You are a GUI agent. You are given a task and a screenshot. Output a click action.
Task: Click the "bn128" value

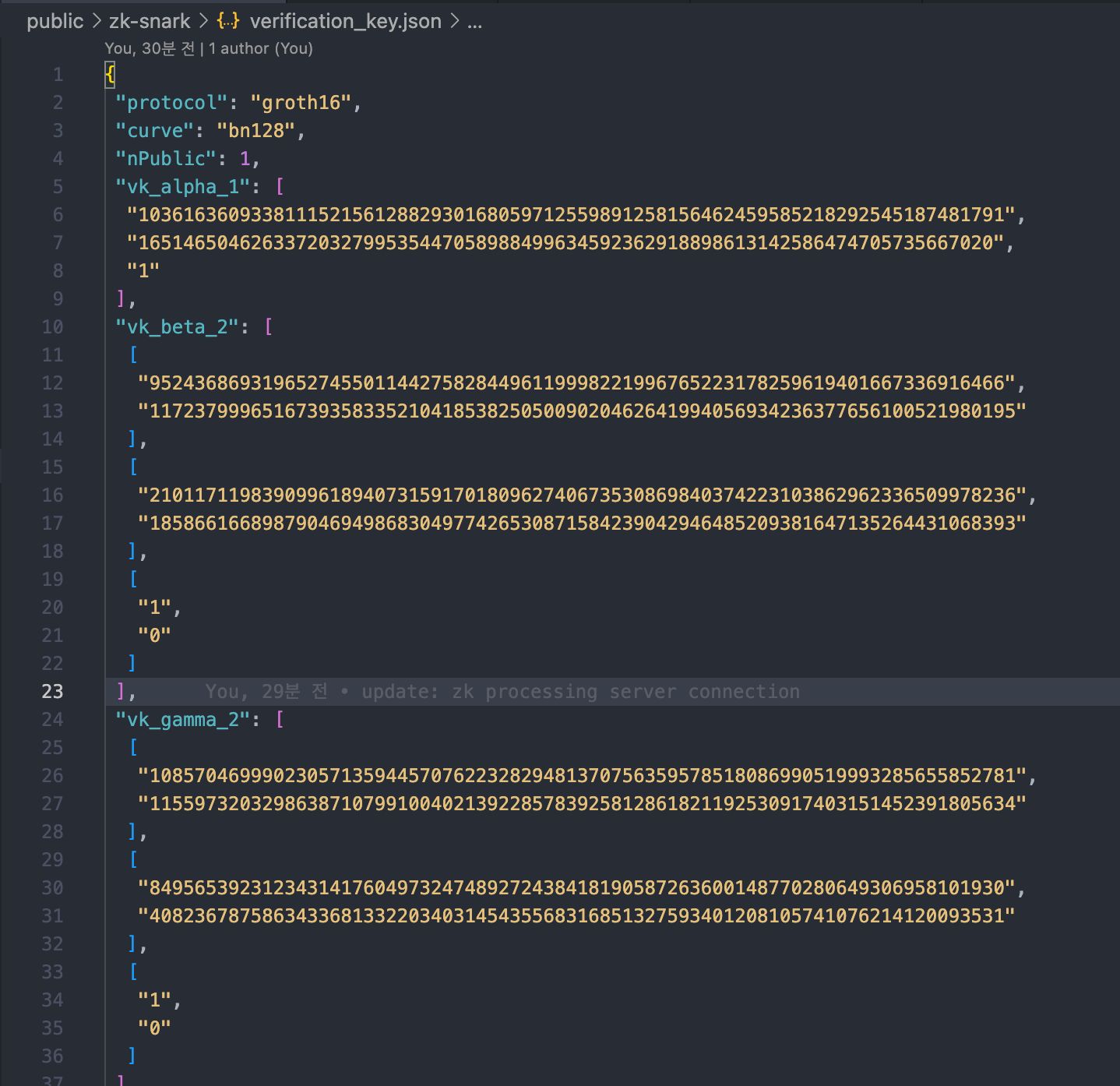(x=255, y=131)
